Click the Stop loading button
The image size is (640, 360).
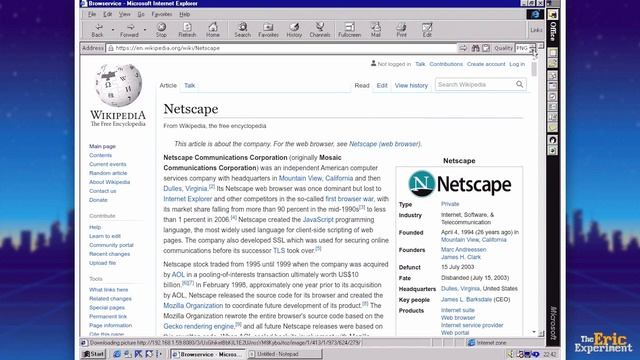(161, 30)
